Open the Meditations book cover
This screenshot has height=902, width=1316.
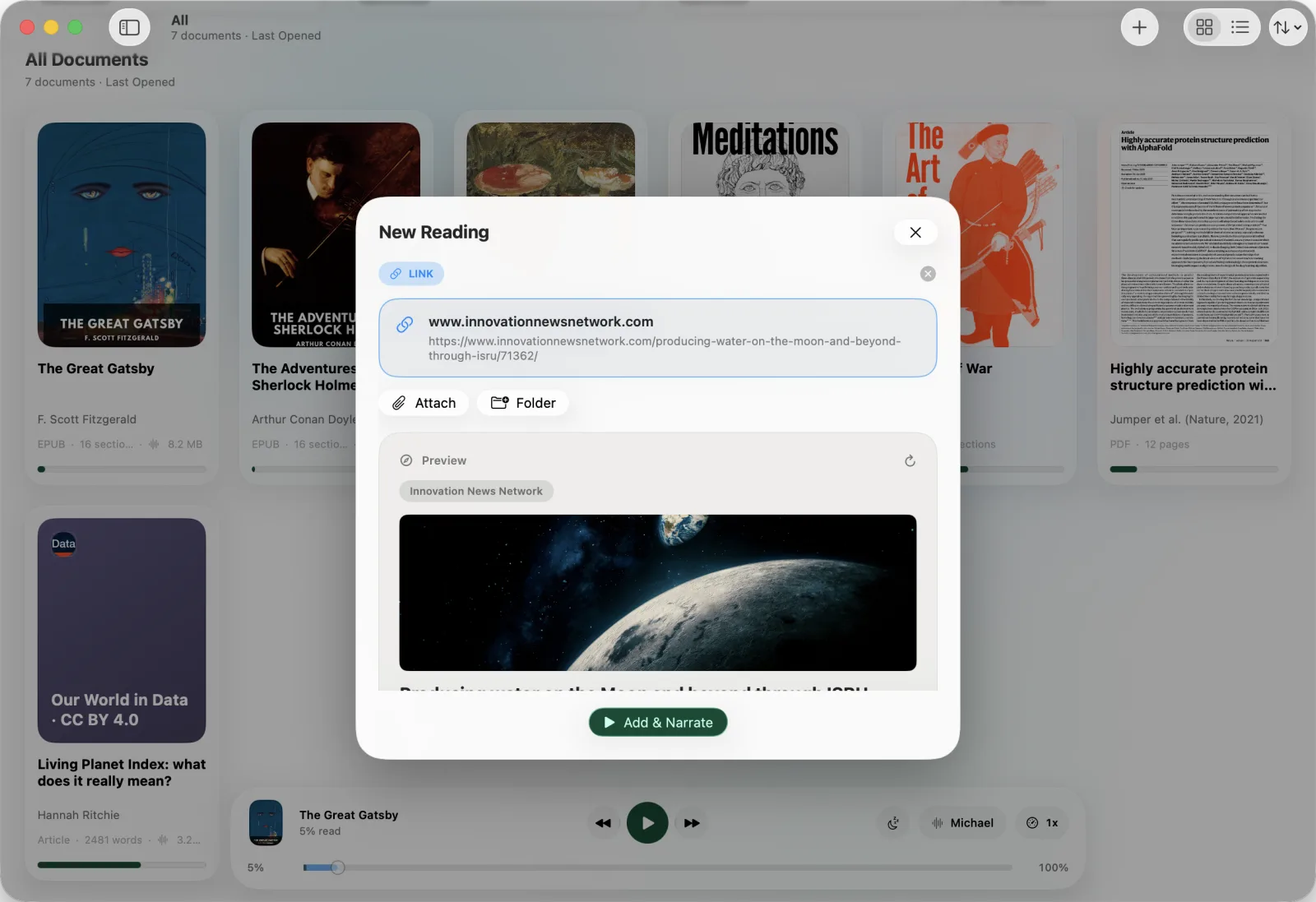coord(765,160)
